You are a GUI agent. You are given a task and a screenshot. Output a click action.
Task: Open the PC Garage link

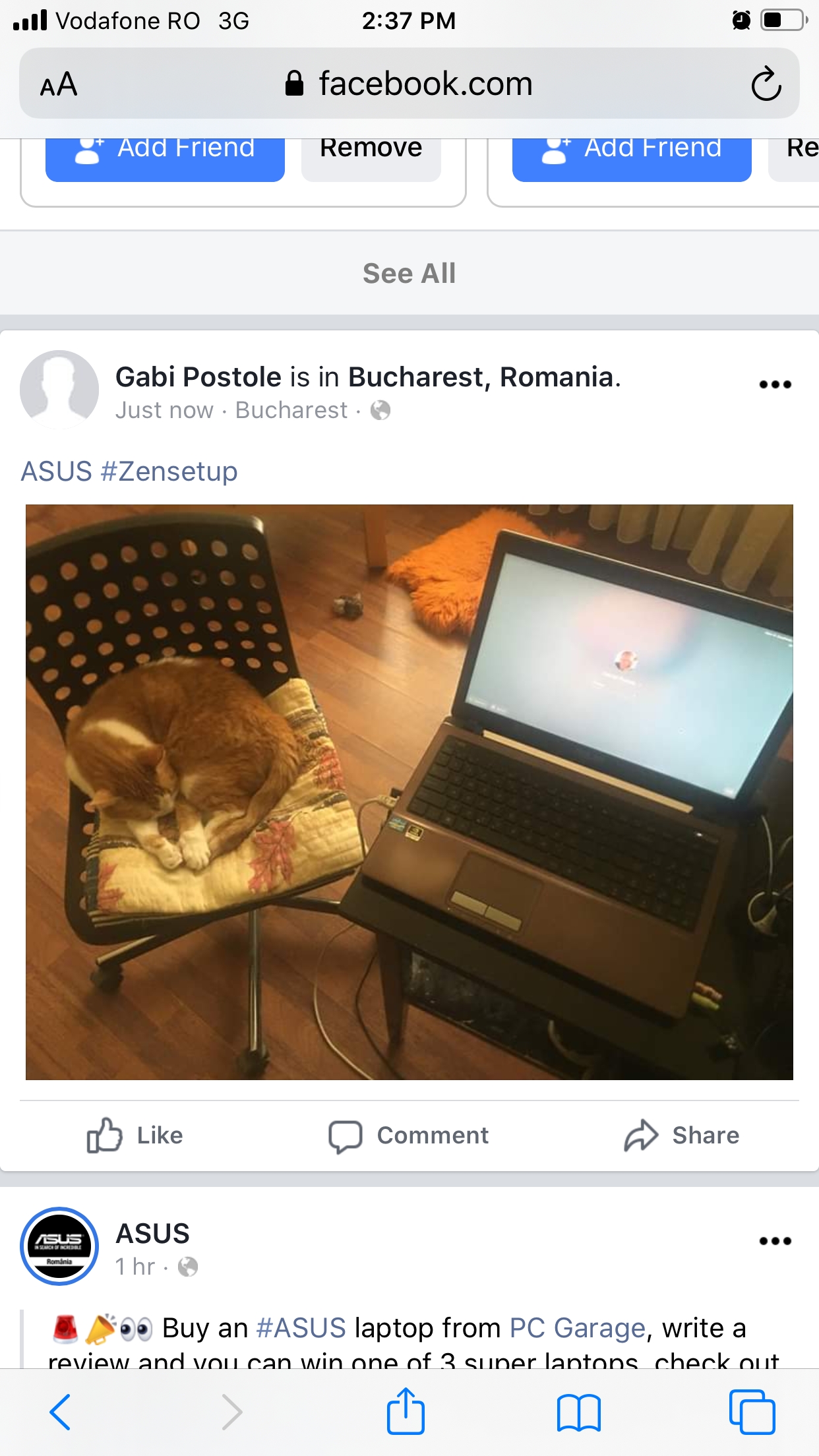click(578, 1328)
